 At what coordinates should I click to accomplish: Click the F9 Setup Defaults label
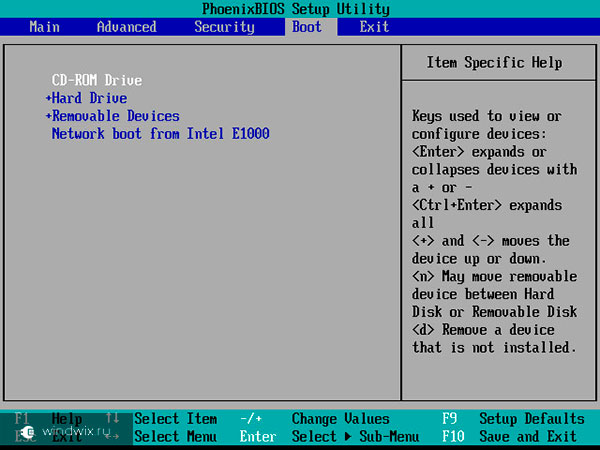click(514, 418)
